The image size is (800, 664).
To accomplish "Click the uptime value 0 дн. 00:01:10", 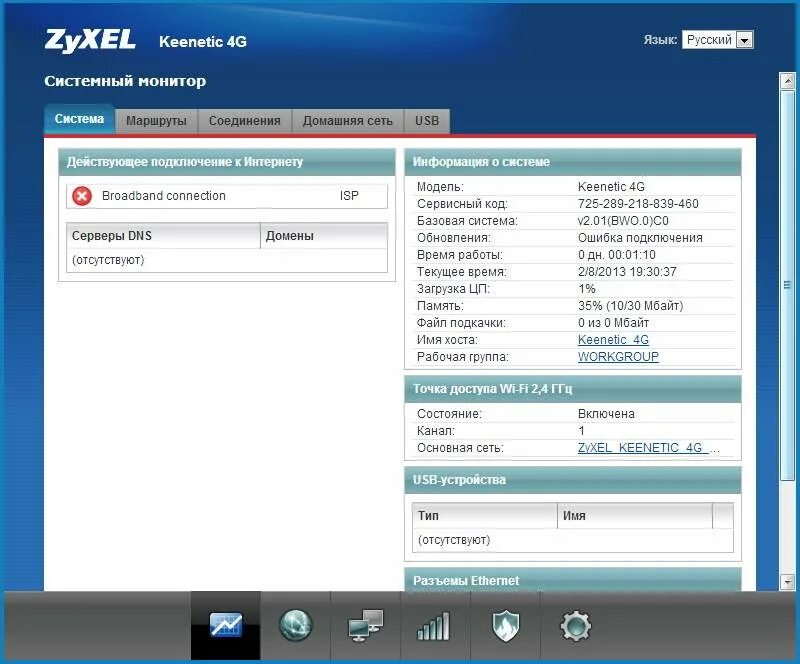I will tap(617, 255).
